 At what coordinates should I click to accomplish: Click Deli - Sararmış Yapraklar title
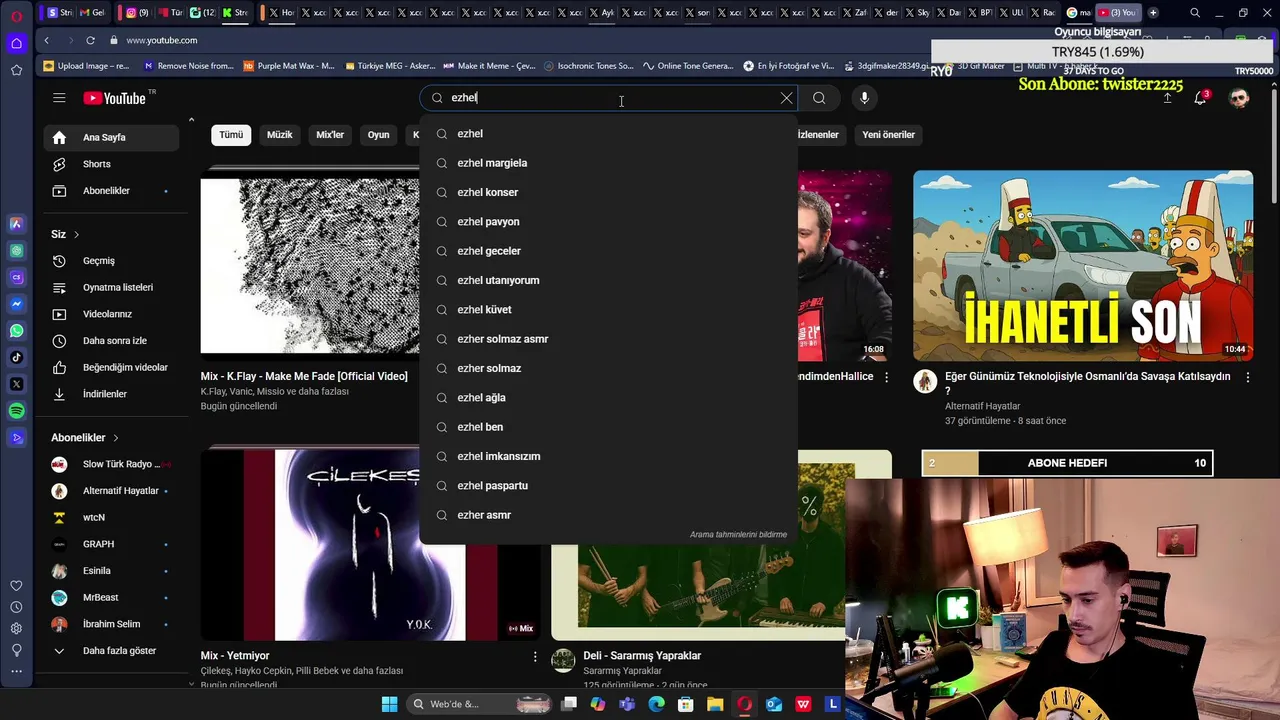click(642, 656)
